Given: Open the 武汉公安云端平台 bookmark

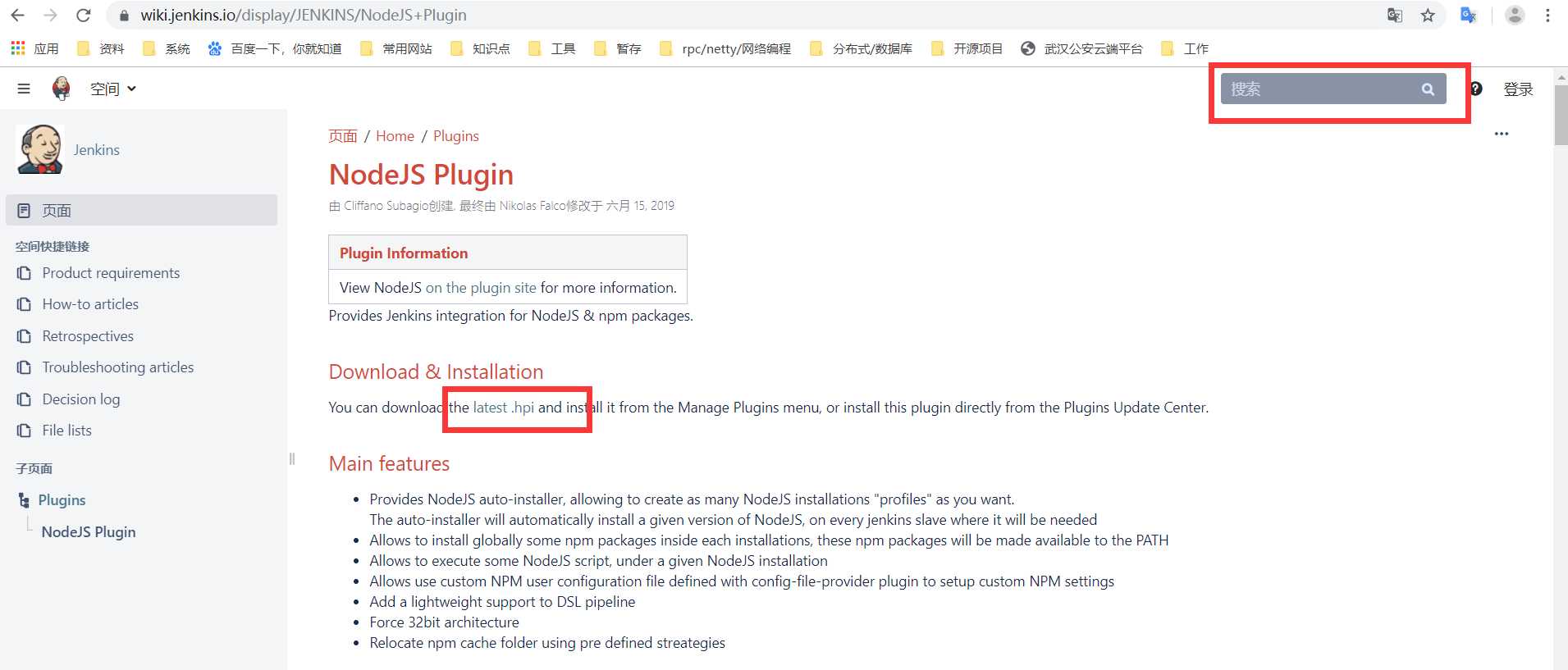Looking at the screenshot, I should (1081, 48).
